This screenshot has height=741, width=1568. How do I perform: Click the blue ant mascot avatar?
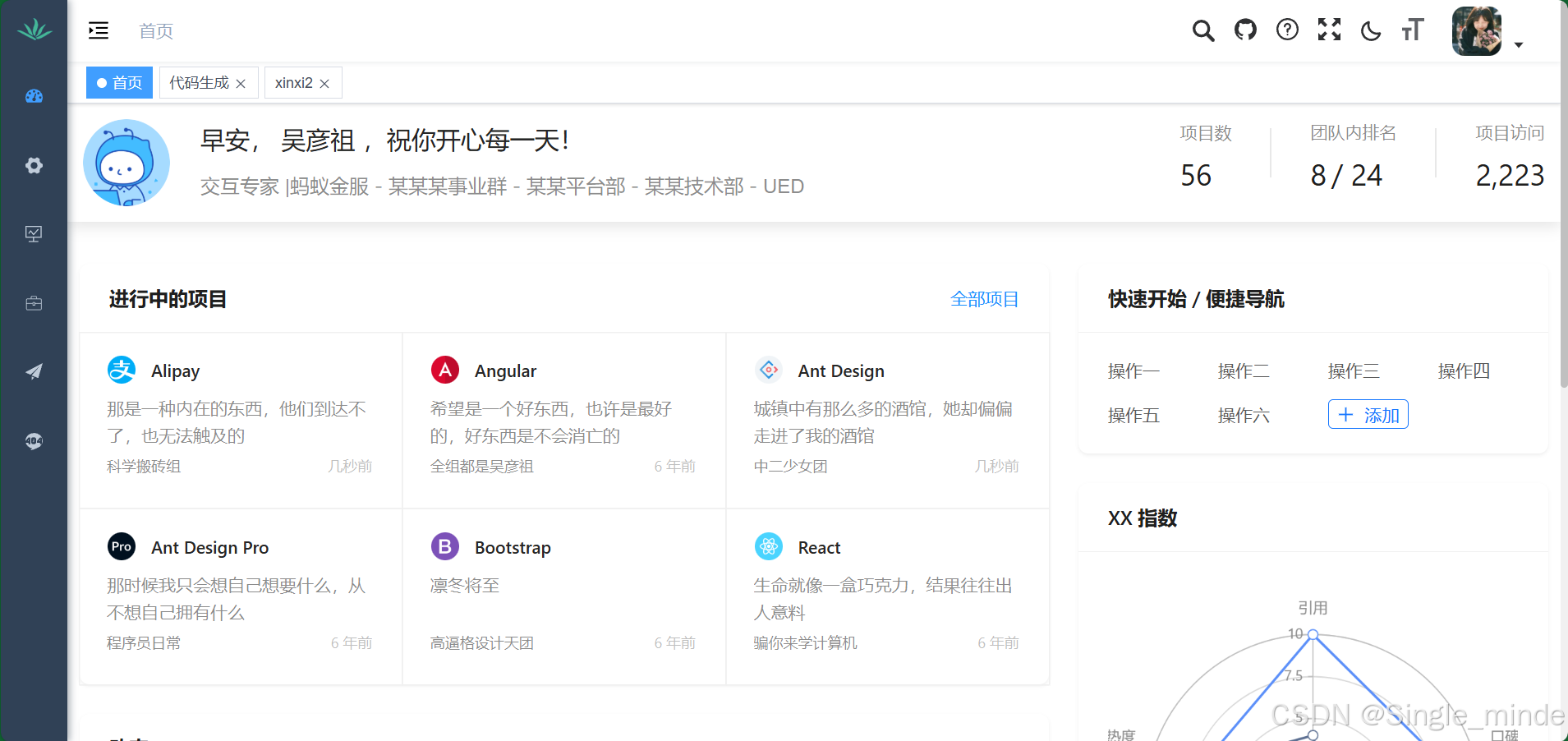[126, 163]
